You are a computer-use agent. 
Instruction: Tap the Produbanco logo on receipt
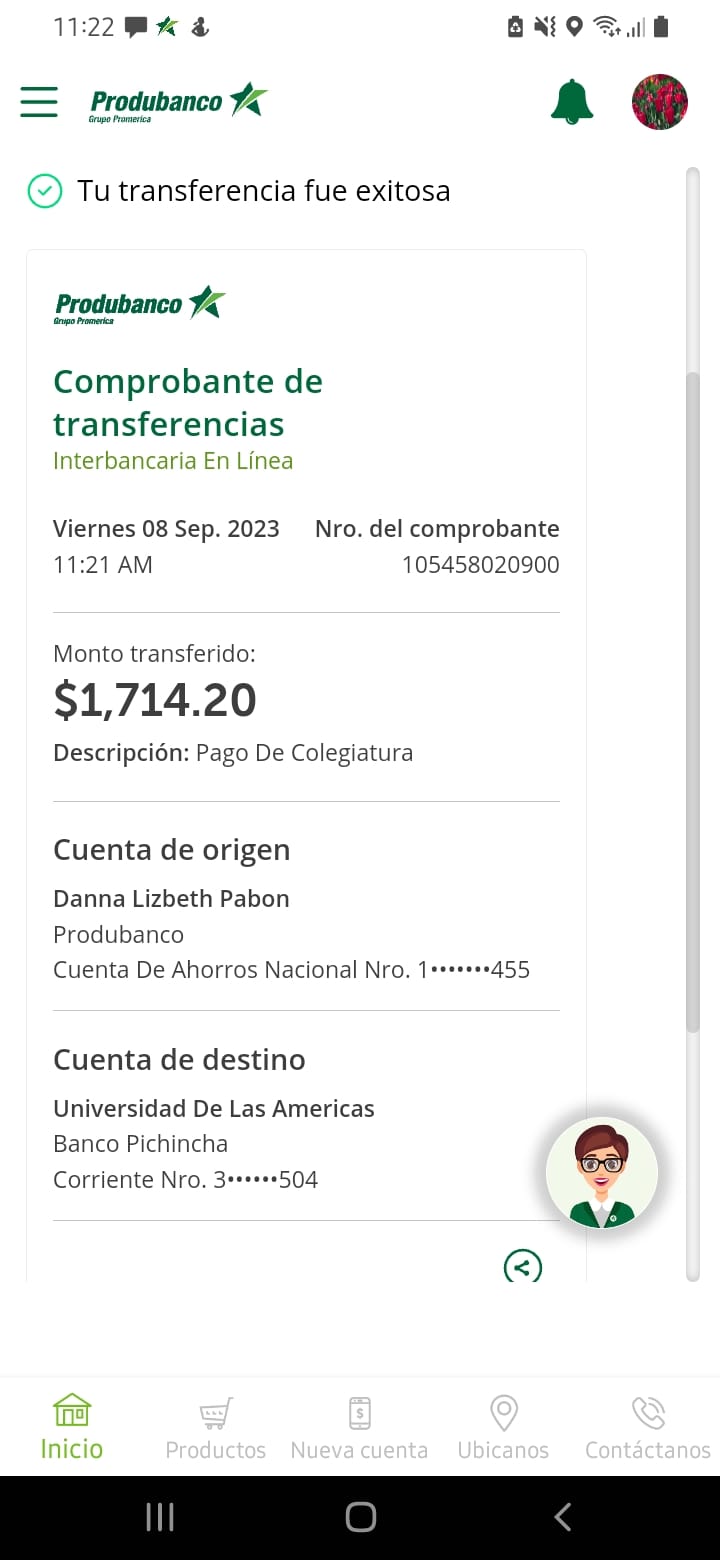click(x=140, y=304)
